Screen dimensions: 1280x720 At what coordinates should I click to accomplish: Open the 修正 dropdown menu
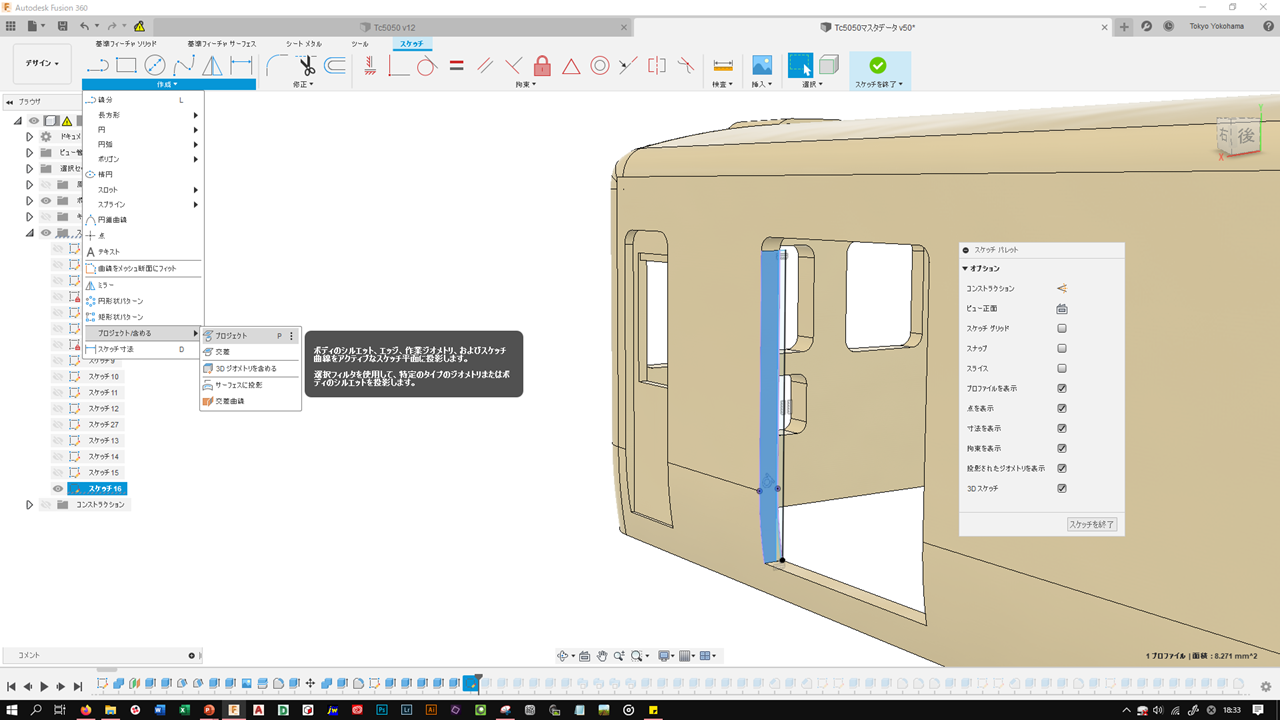[303, 85]
